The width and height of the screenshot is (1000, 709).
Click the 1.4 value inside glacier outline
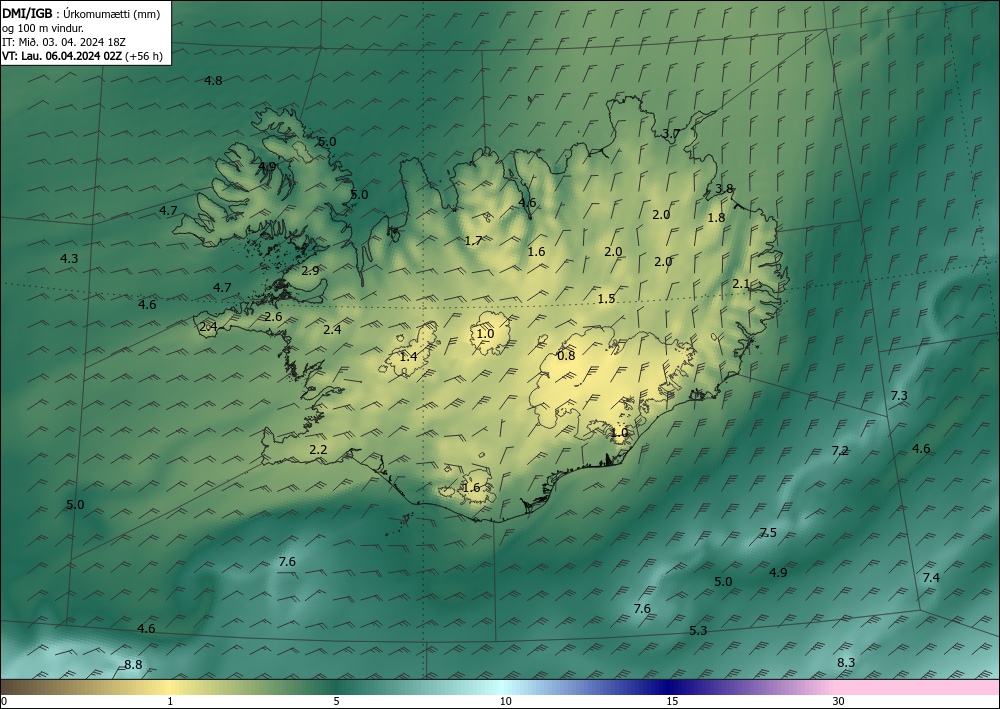click(408, 356)
